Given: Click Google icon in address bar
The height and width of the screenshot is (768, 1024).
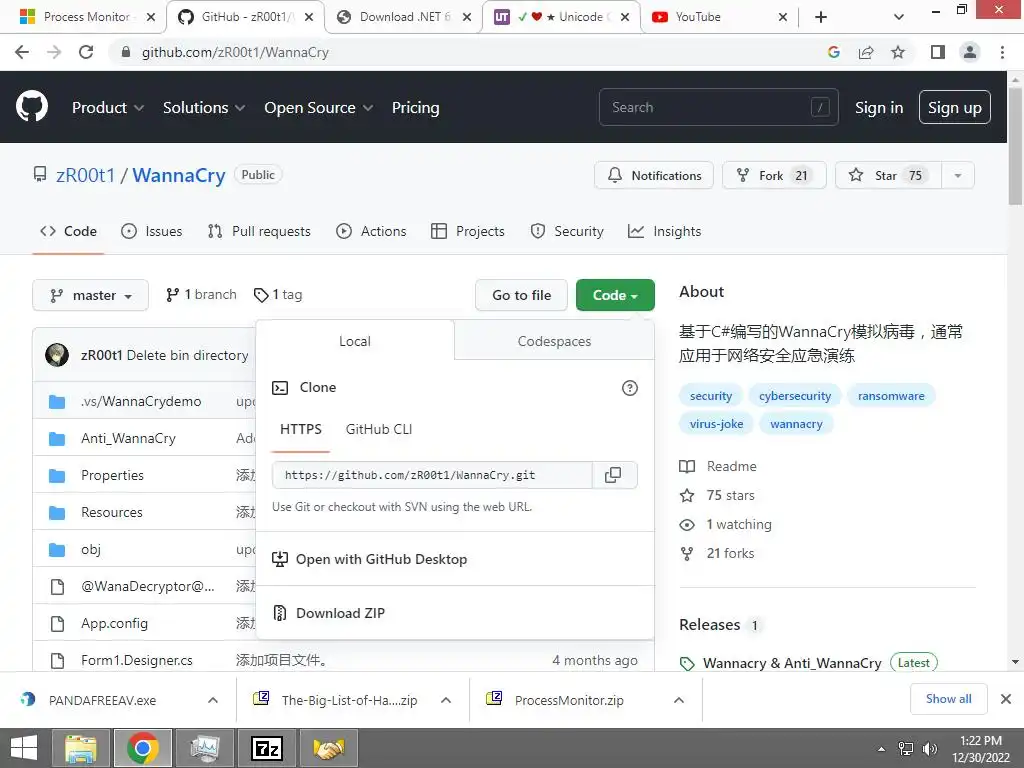Looking at the screenshot, I should pos(834,52).
